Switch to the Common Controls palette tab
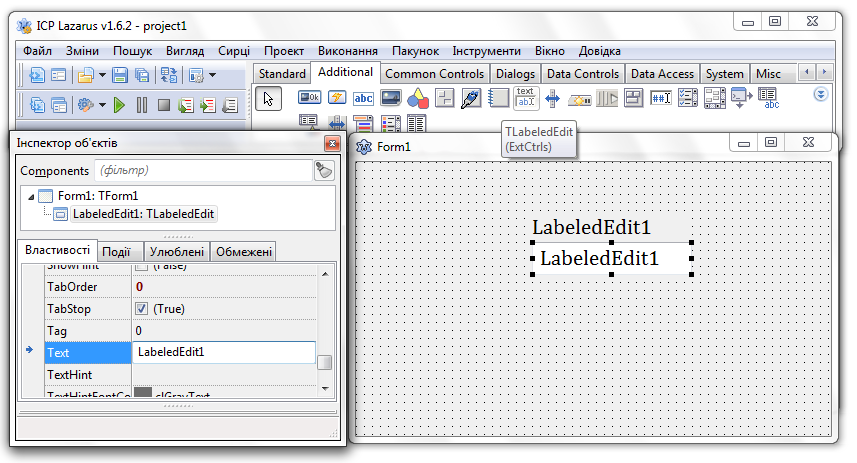The image size is (857, 463). [x=434, y=73]
